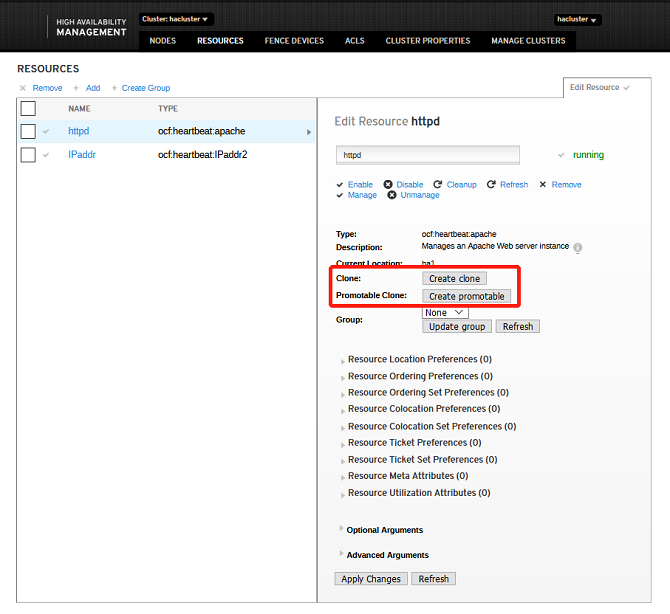Image resolution: width=670 pixels, height=614 pixels.
Task: Open the Fence Devices tab
Action: pyautogui.click(x=294, y=41)
